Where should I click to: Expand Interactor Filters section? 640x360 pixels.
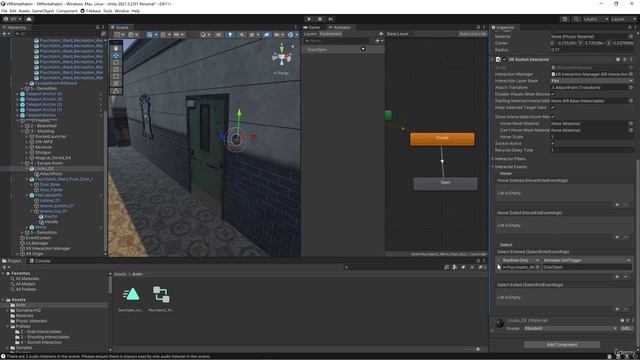(x=493, y=159)
